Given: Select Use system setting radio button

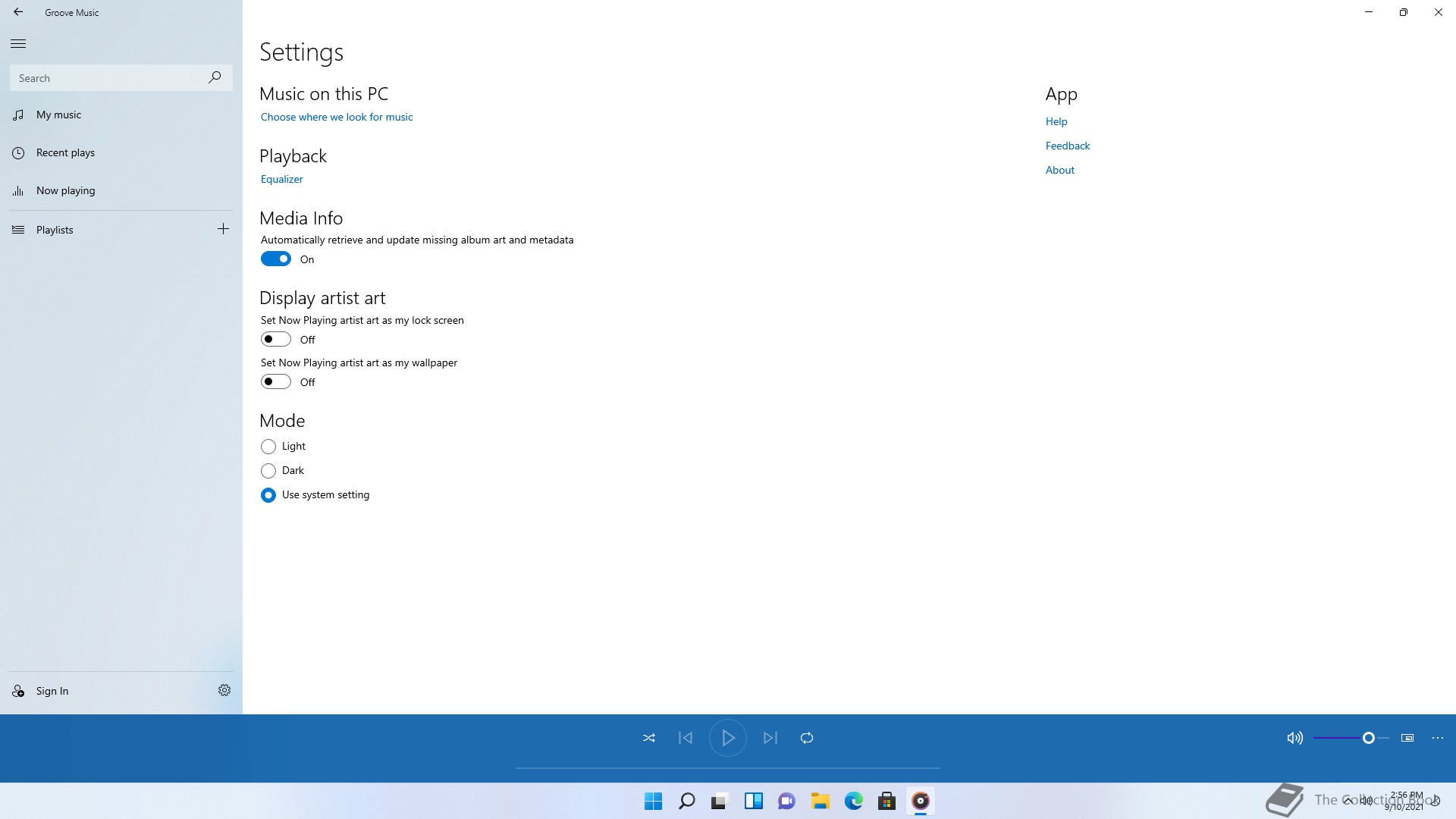Looking at the screenshot, I should click(x=268, y=495).
